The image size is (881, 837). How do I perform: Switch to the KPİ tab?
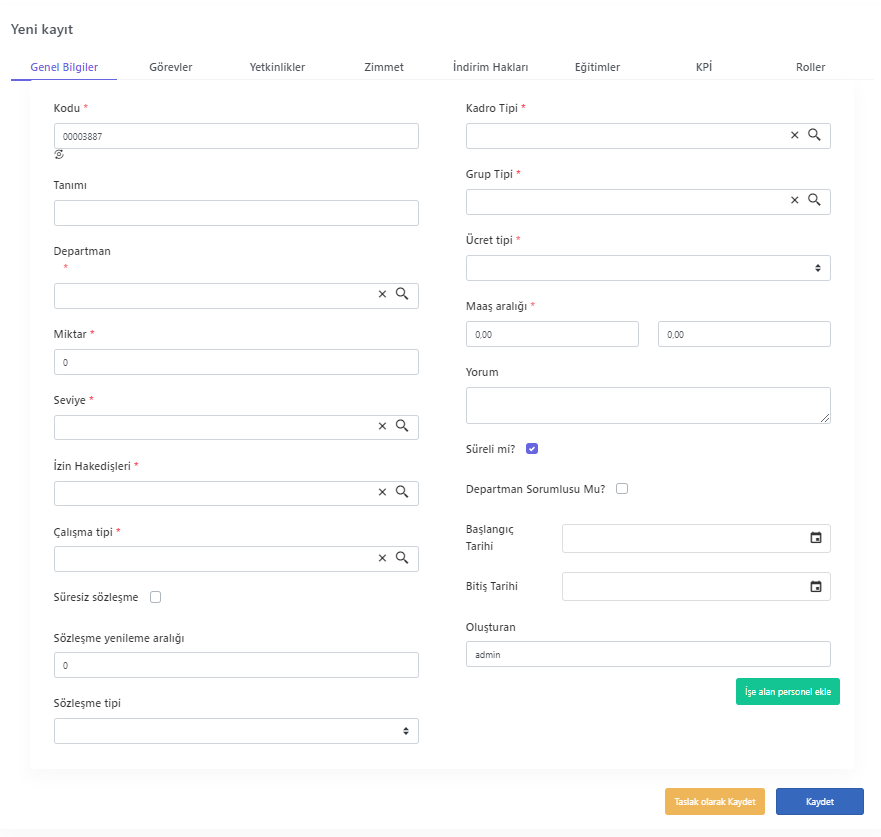click(704, 67)
